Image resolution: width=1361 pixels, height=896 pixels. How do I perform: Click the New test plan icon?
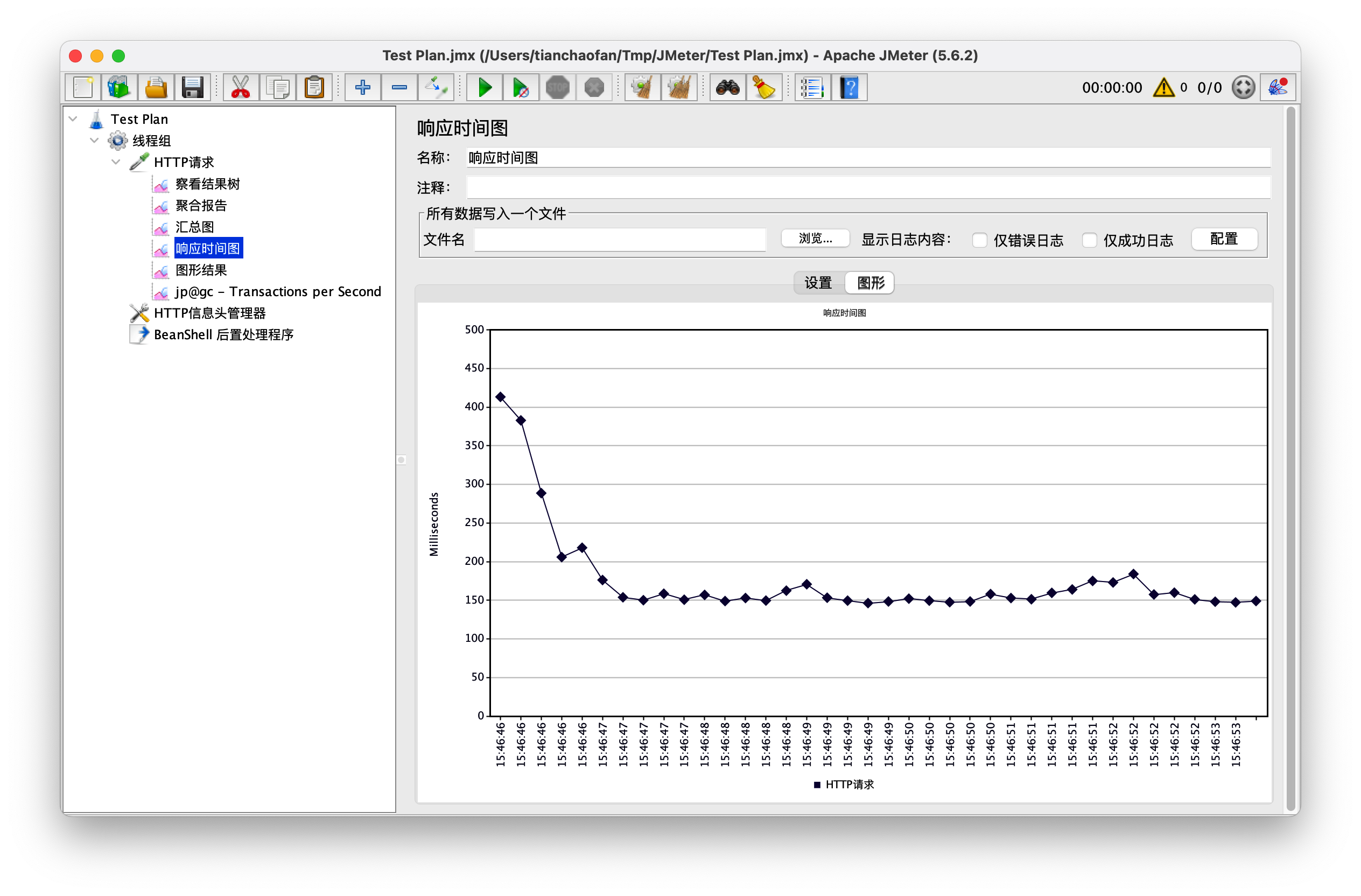[x=83, y=88]
